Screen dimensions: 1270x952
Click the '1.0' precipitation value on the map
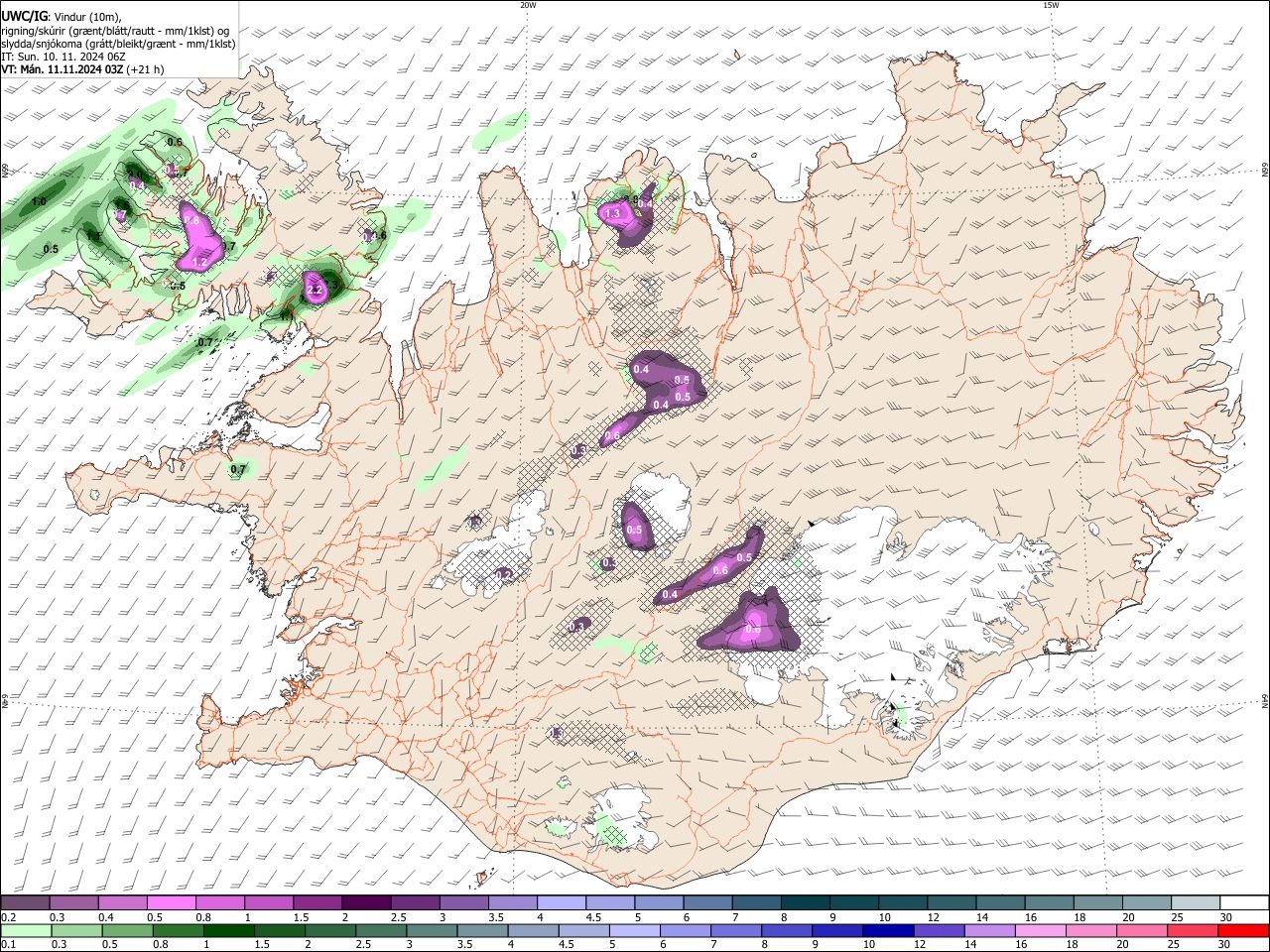click(x=39, y=201)
